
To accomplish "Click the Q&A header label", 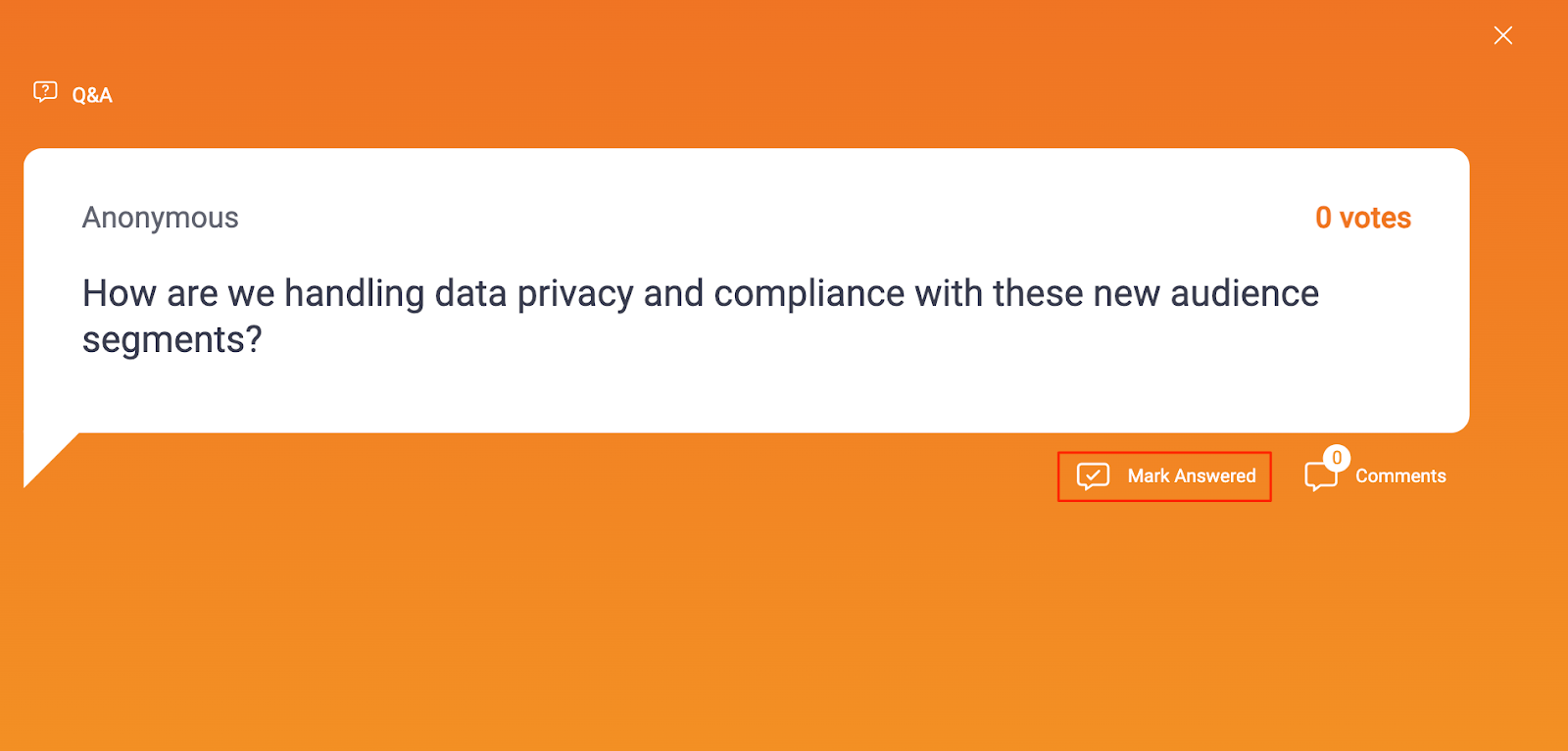I will tap(92, 95).
